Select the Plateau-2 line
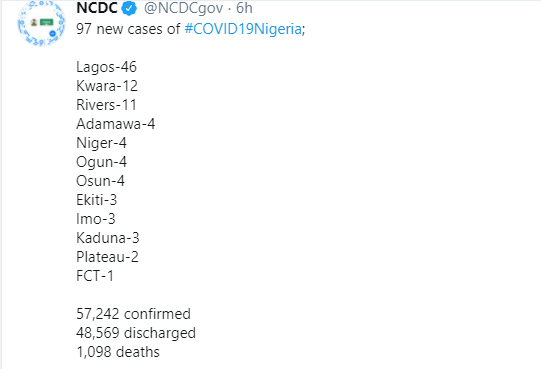541x369 pixels. click(x=107, y=257)
